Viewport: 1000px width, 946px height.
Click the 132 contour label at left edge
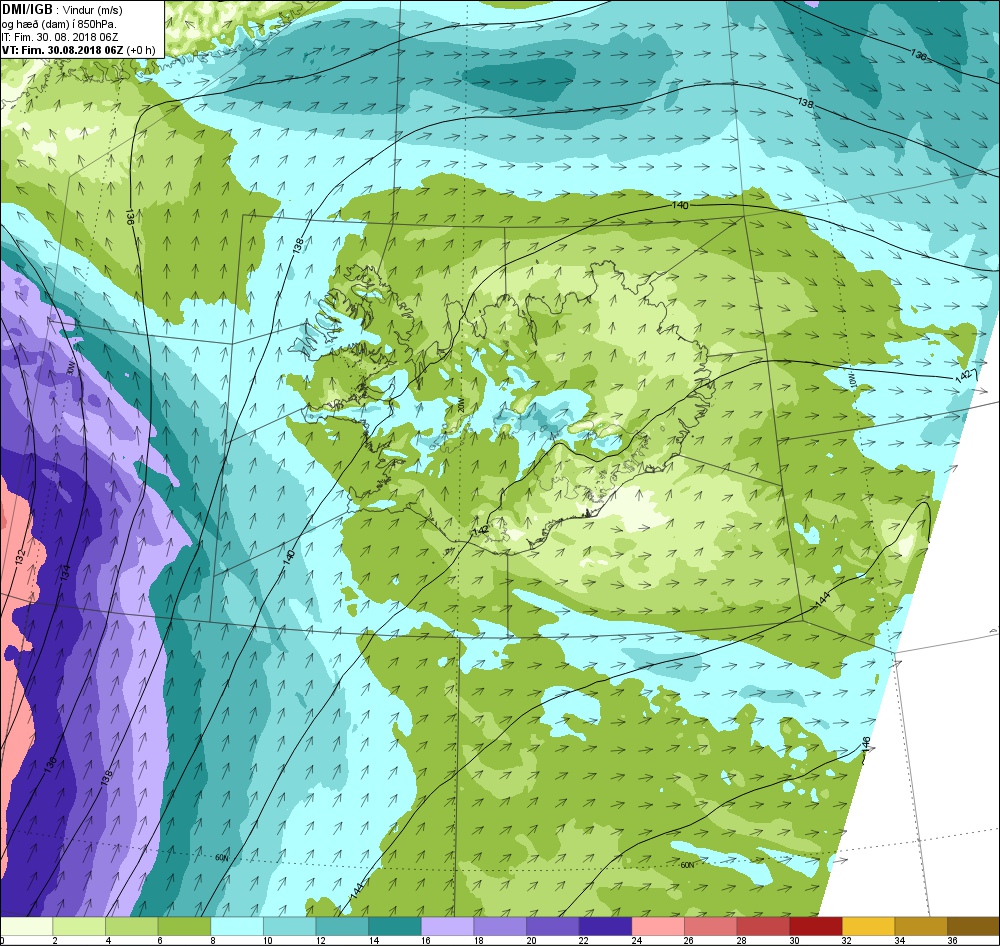(20, 557)
